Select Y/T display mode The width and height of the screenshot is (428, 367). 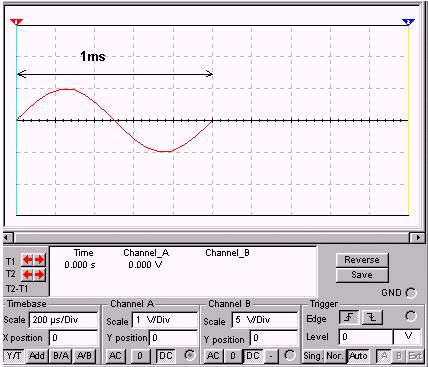click(x=14, y=356)
